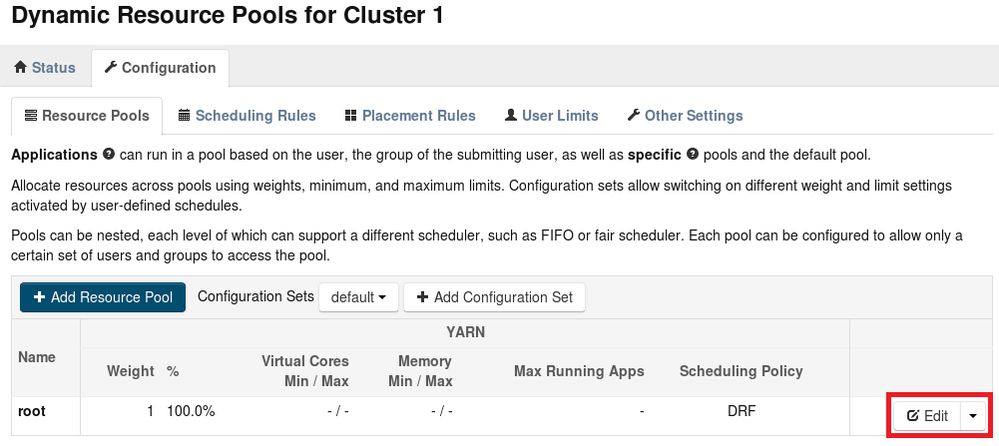999x446 pixels.
Task: Click the Other Settings wrench icon
Action: [x=633, y=116]
